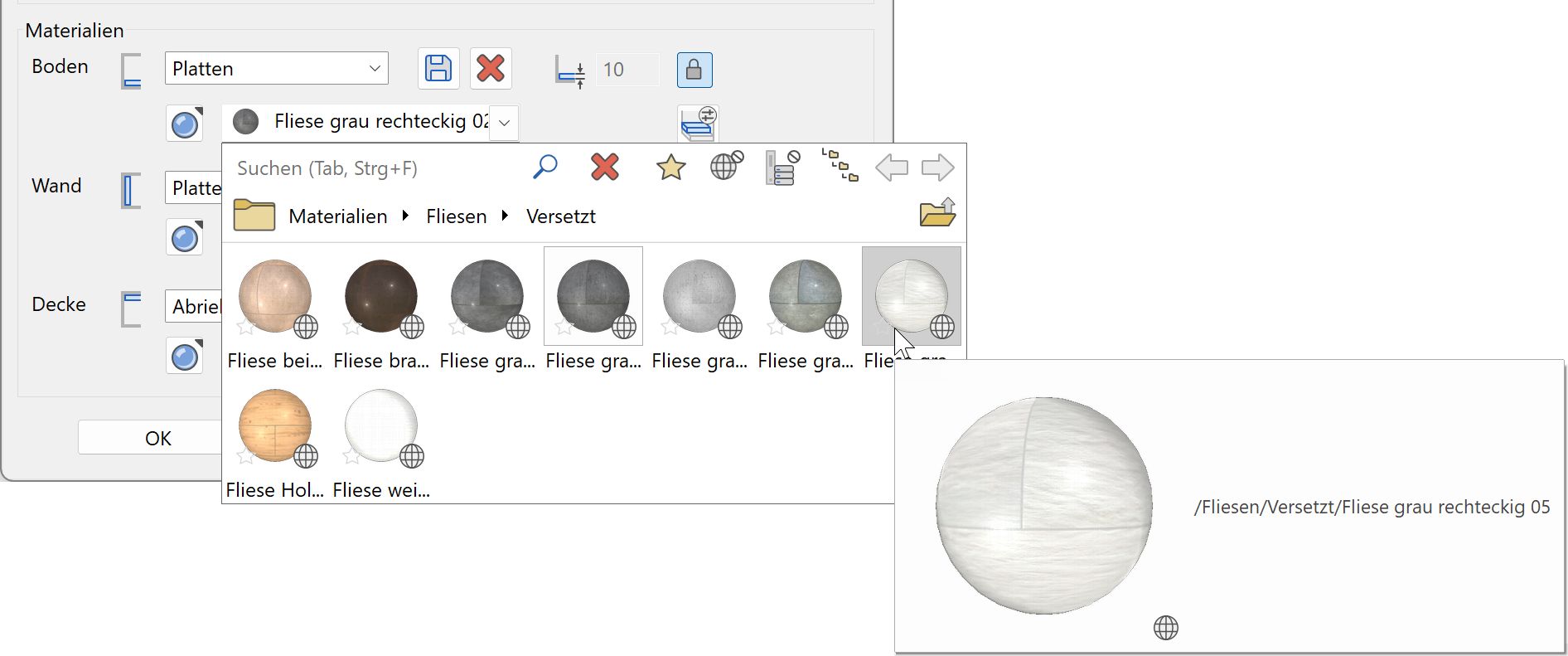Open the Boden Platten dropdown

tap(276, 69)
